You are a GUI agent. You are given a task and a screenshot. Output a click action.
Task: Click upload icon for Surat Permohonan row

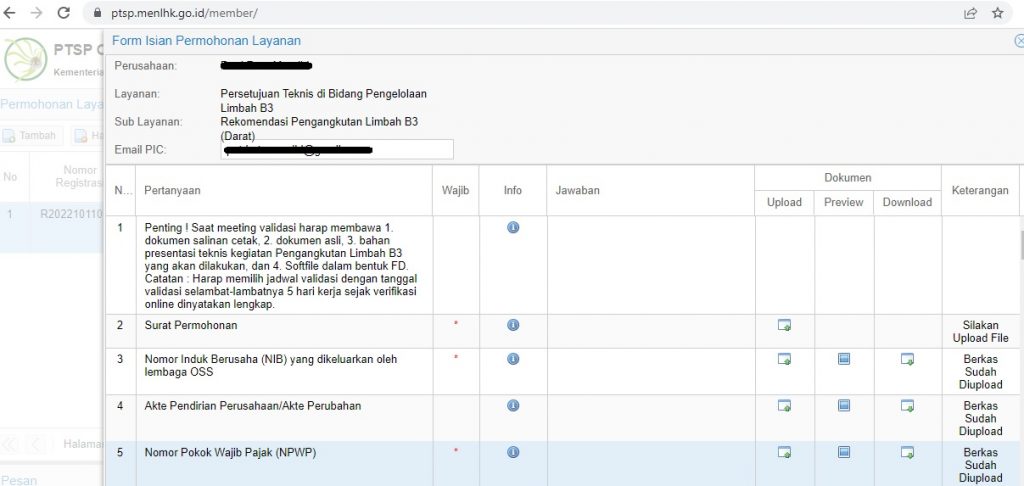click(784, 325)
